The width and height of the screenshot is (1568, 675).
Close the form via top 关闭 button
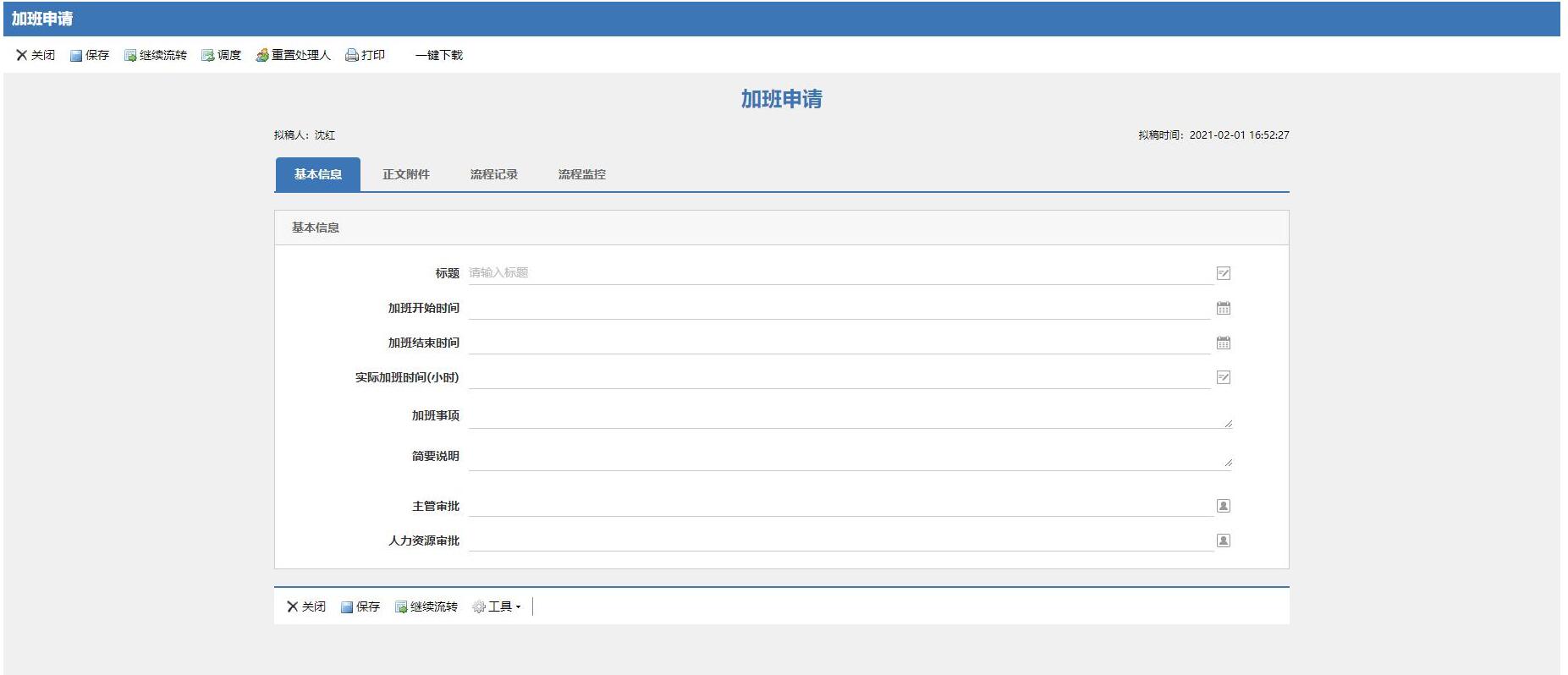(x=35, y=55)
